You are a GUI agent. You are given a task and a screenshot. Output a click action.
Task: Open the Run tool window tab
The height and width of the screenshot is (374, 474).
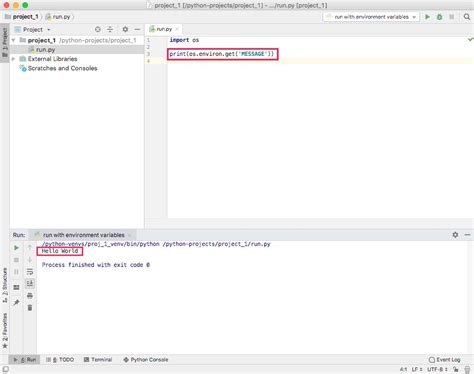[x=25, y=360]
